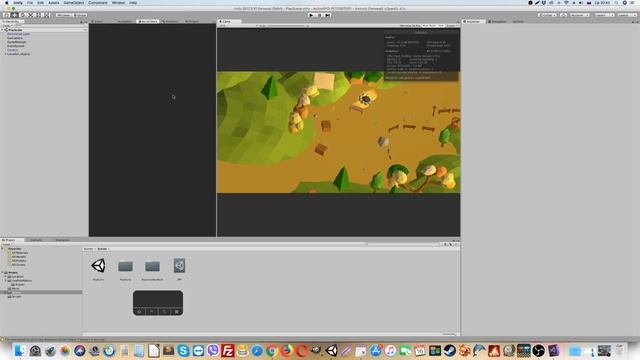Toggle the Global/Local handle rotation button
The width and height of the screenshot is (640, 360).
[x=80, y=15]
